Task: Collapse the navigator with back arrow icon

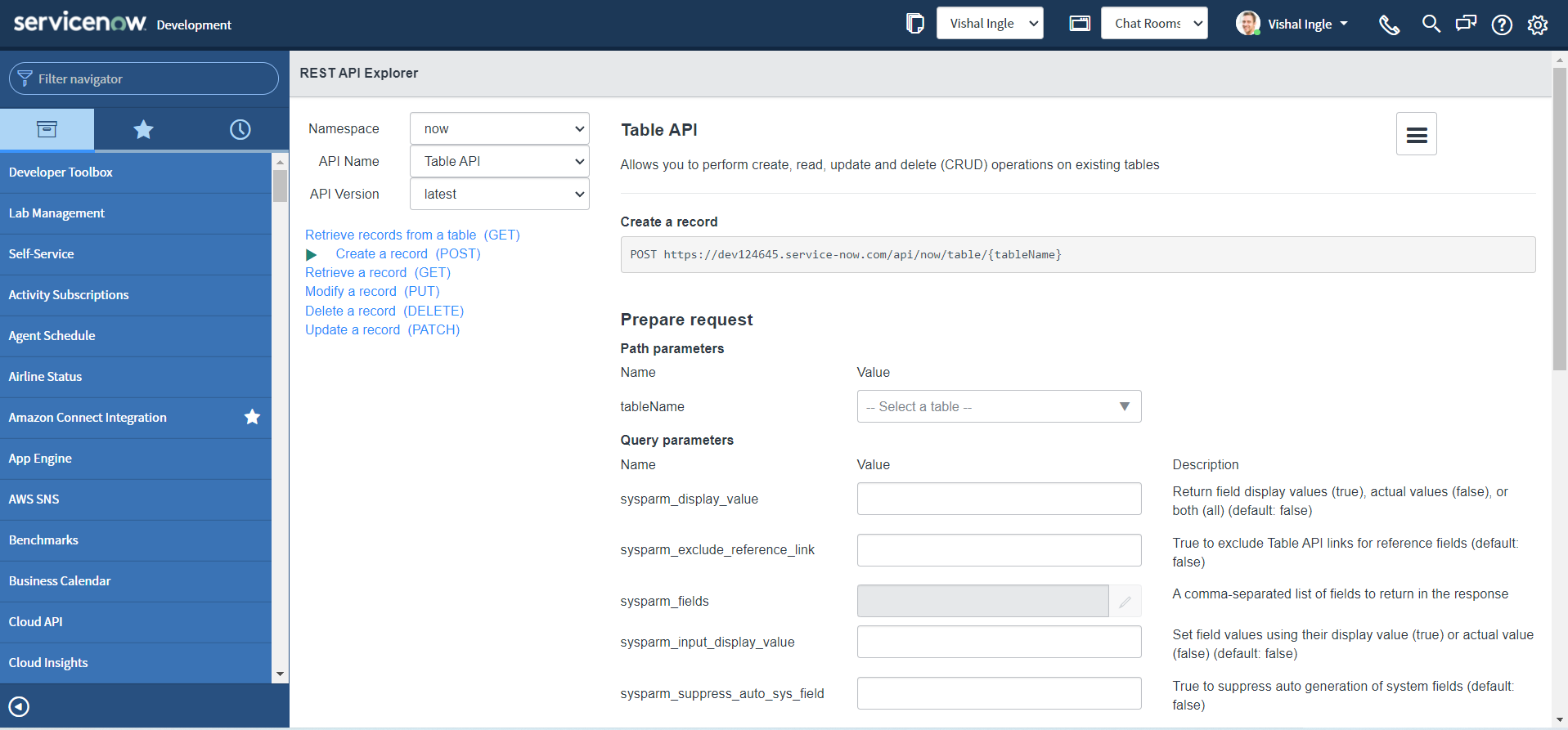Action: [19, 706]
